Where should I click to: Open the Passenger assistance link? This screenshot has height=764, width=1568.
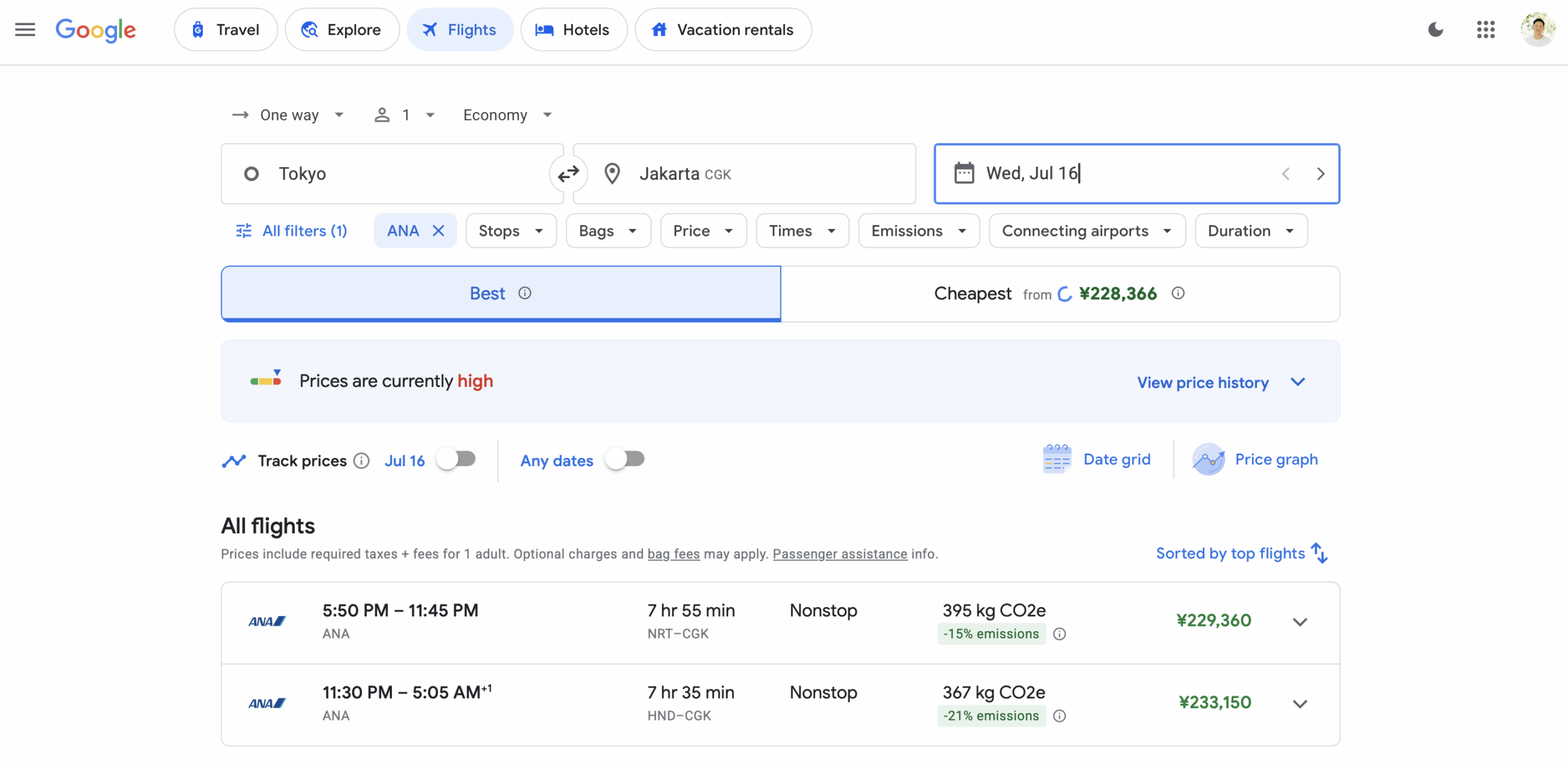coord(840,554)
